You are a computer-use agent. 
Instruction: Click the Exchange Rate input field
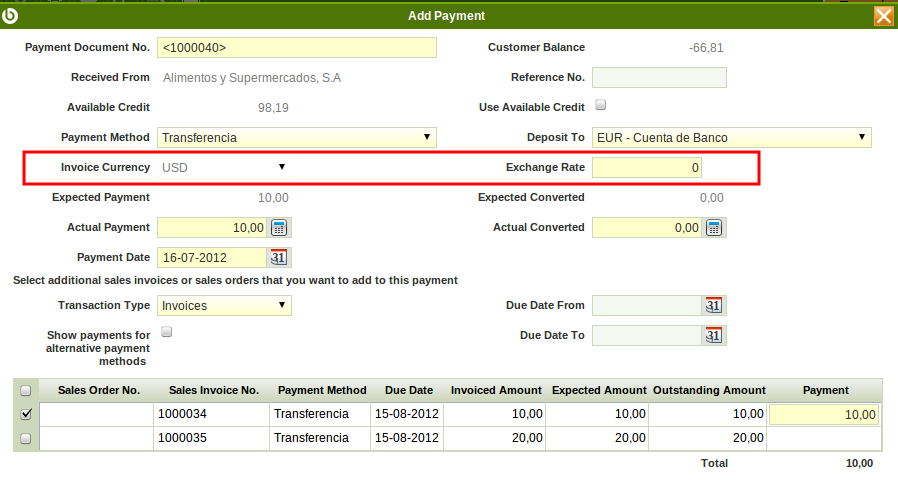(646, 168)
